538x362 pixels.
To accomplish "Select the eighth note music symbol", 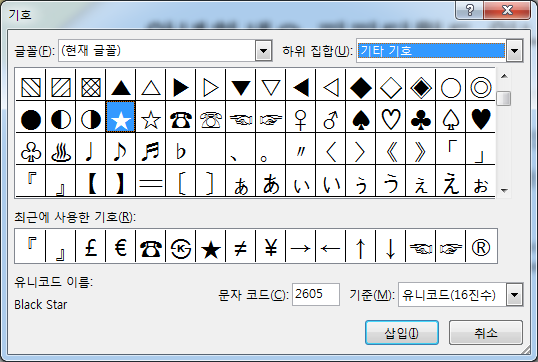I will (121, 151).
